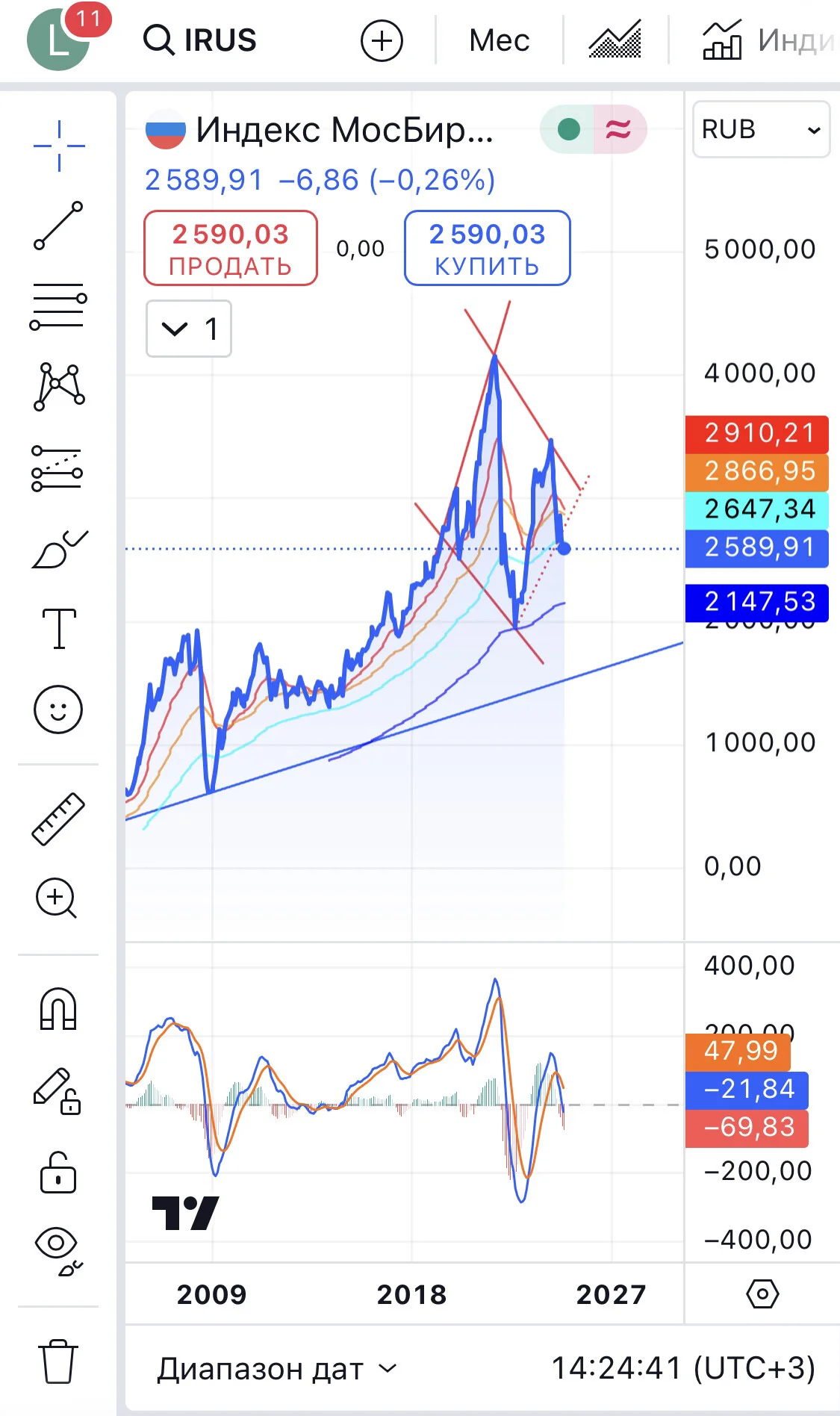Expand the indicator legend collapse arrow
The width and height of the screenshot is (840, 1416).
(x=189, y=329)
